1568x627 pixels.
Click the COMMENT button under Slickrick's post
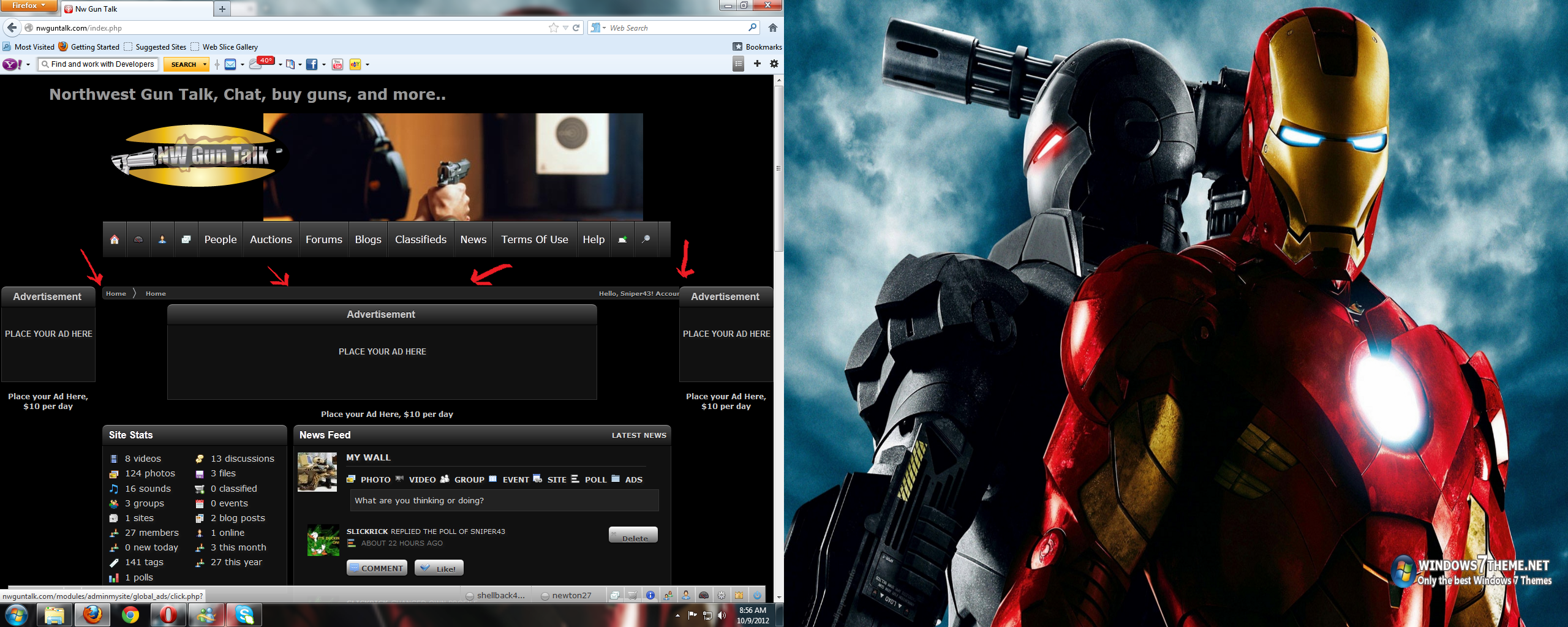[x=377, y=568]
